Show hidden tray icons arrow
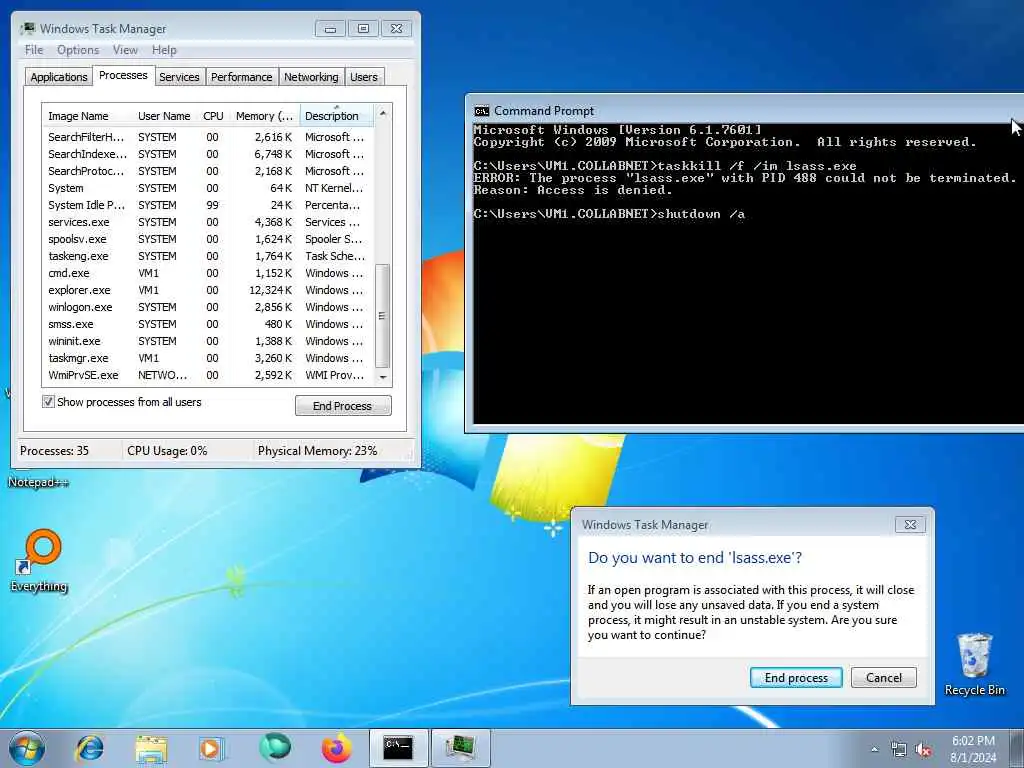Image resolution: width=1024 pixels, height=768 pixels. click(874, 750)
